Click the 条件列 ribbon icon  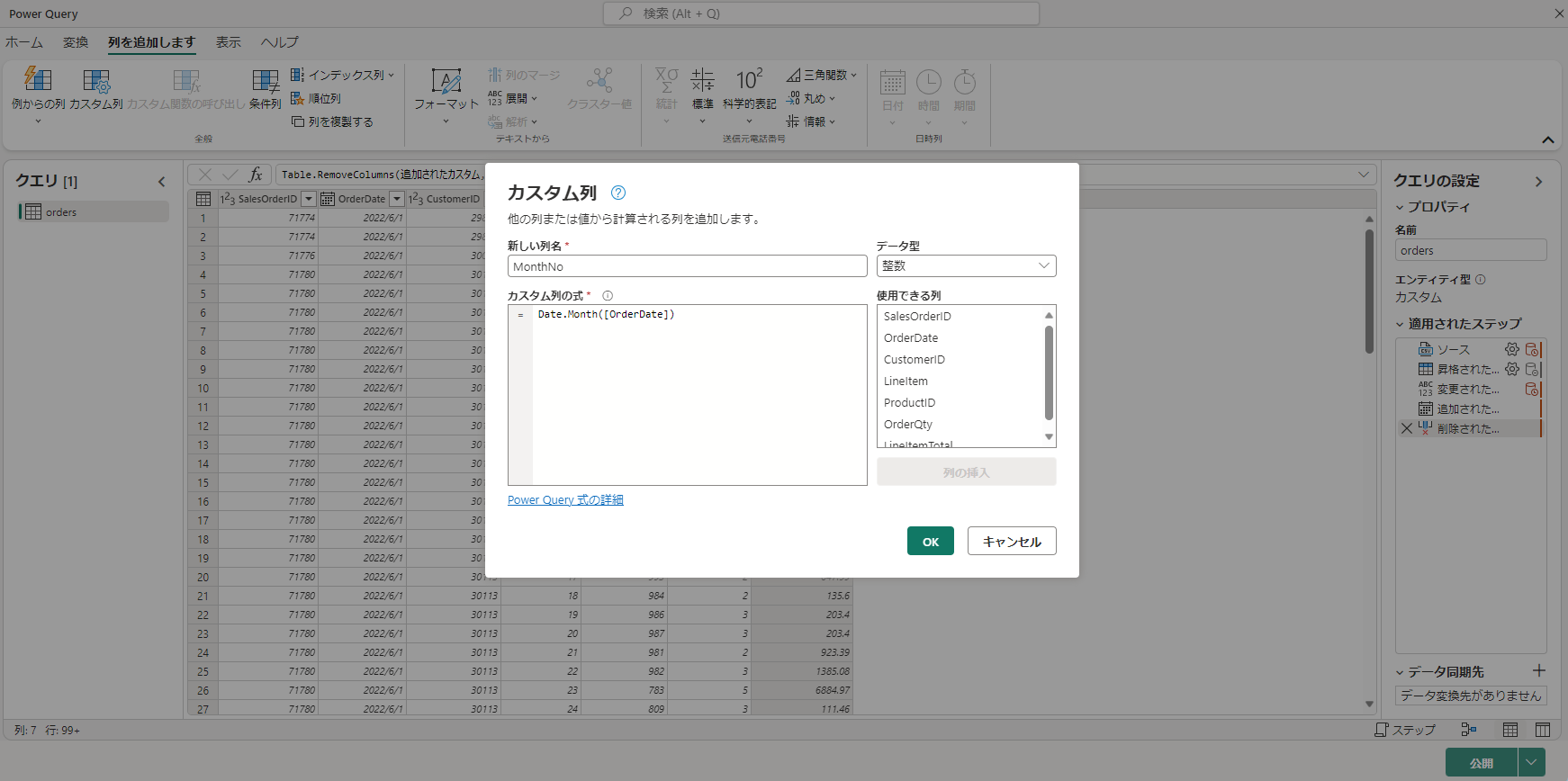click(x=266, y=82)
